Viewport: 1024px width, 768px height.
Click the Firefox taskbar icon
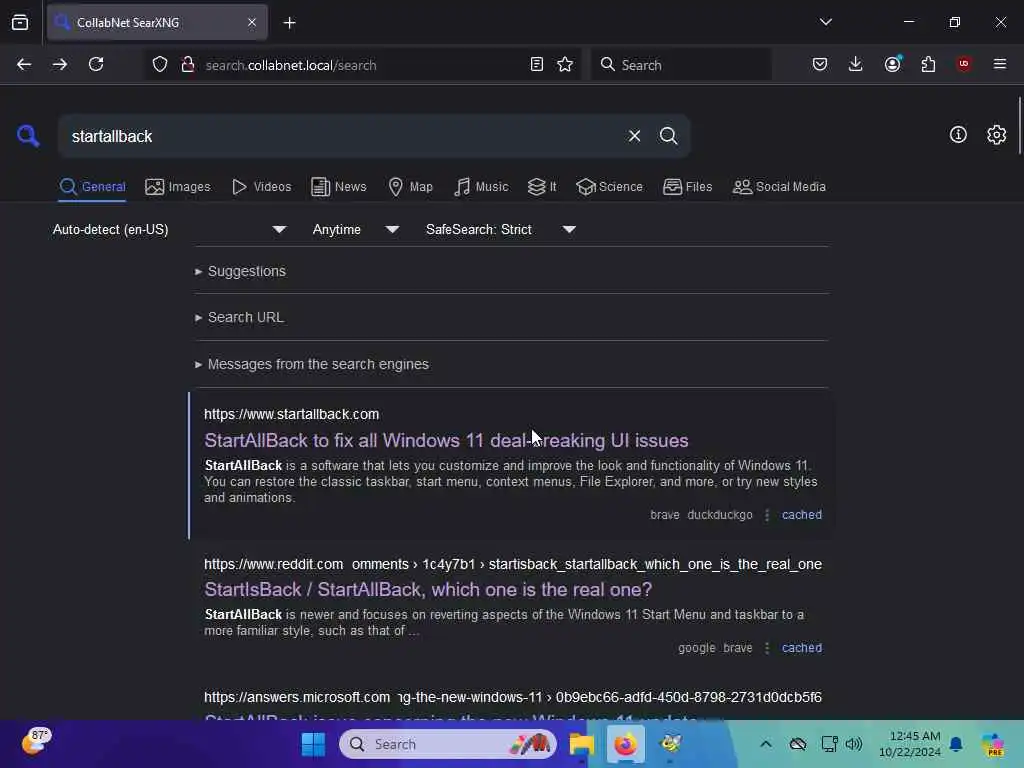(625, 744)
